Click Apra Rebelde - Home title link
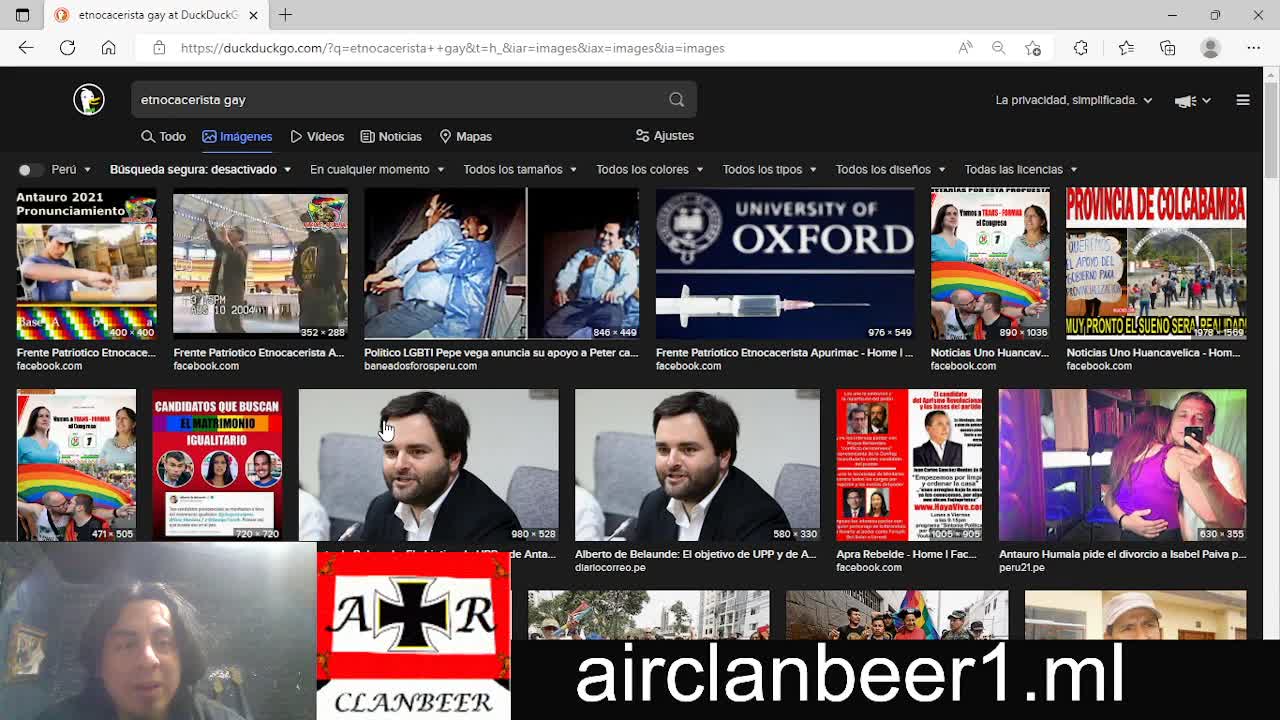The height and width of the screenshot is (720, 1280). click(906, 554)
